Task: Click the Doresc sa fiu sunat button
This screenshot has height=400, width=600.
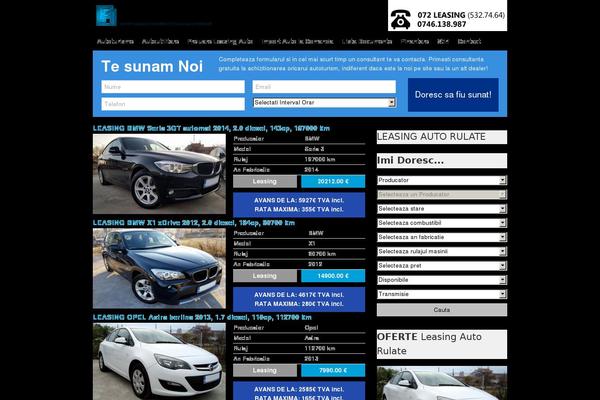Action: pos(453,95)
